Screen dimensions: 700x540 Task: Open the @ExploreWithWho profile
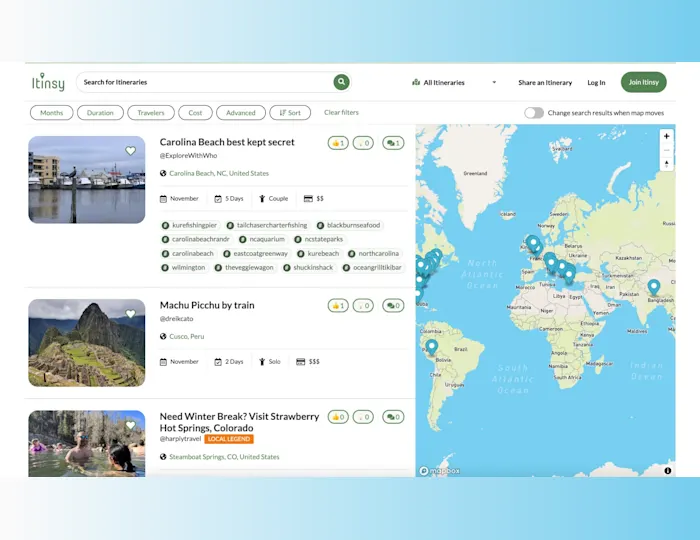[x=188, y=156]
